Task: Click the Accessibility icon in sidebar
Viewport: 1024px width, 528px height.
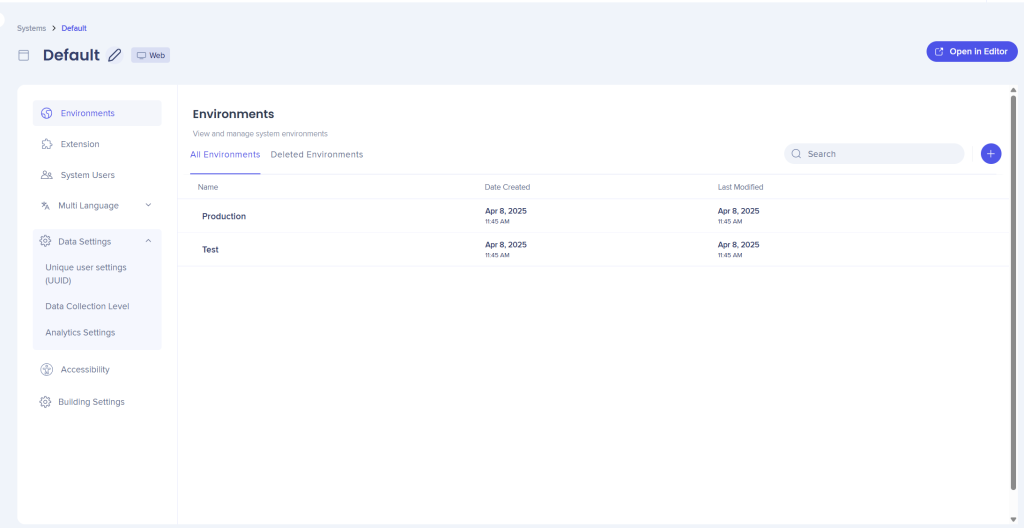Action: 46,370
